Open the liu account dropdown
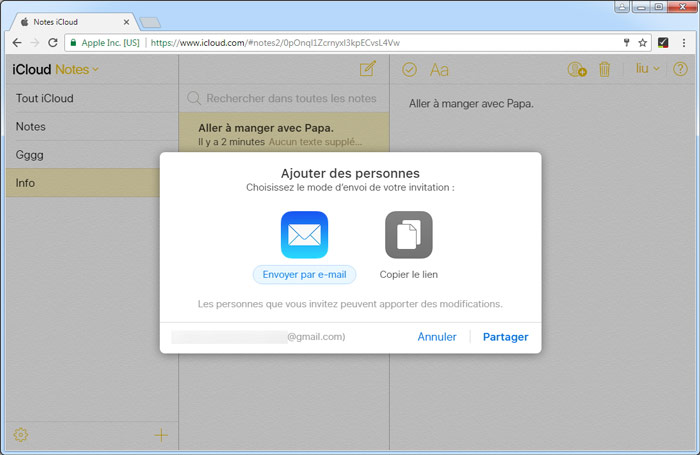 tap(647, 69)
